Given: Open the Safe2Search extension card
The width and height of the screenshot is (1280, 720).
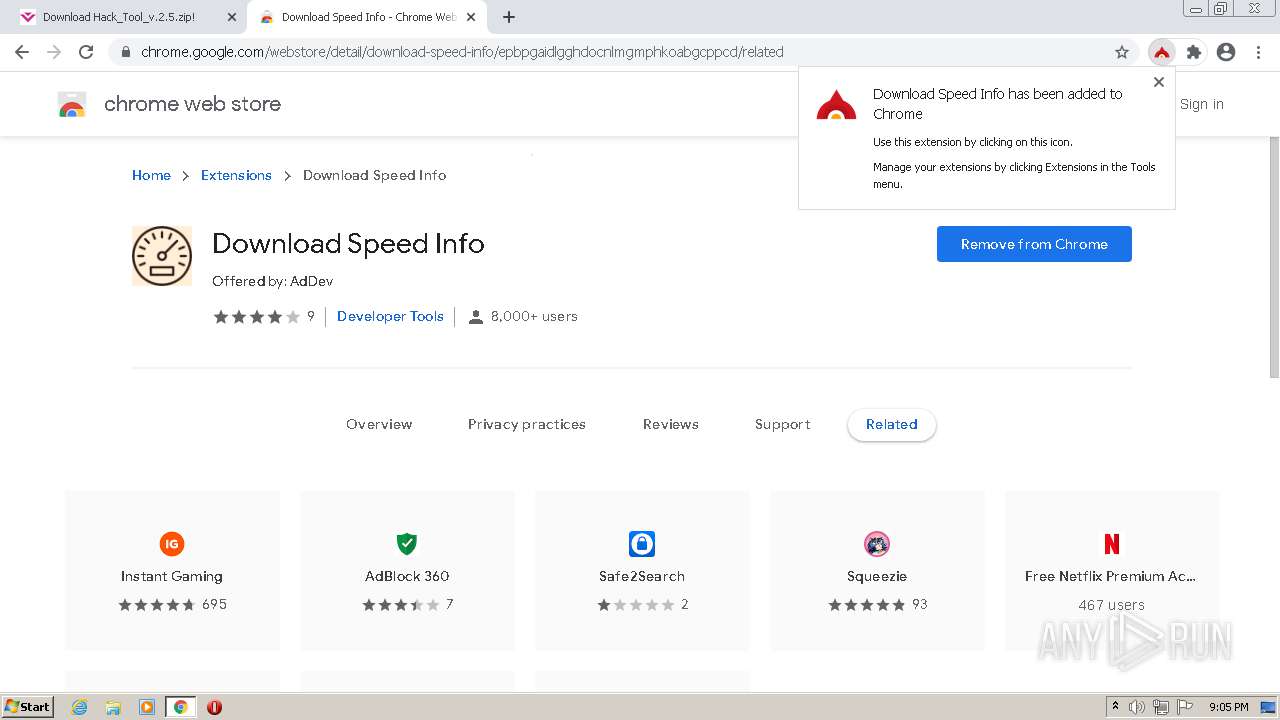Looking at the screenshot, I should pyautogui.click(x=642, y=570).
